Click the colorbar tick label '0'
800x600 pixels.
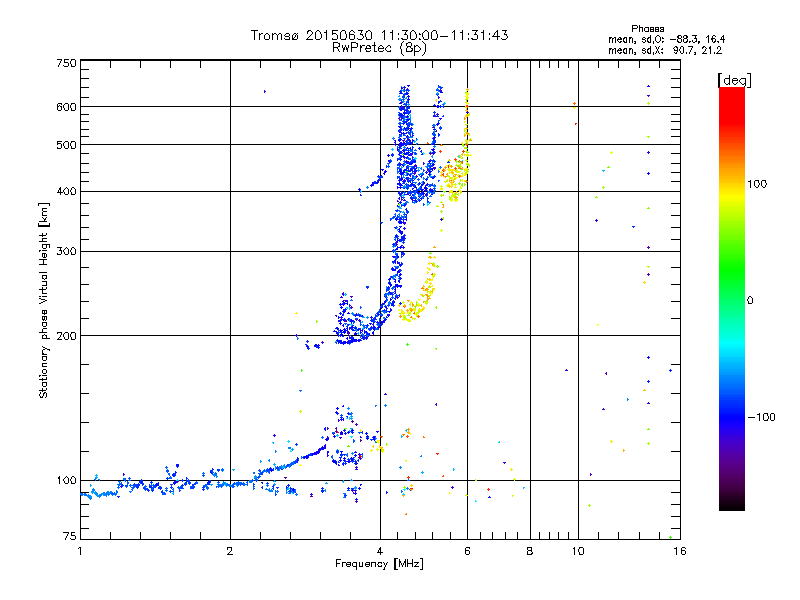[x=749, y=300]
